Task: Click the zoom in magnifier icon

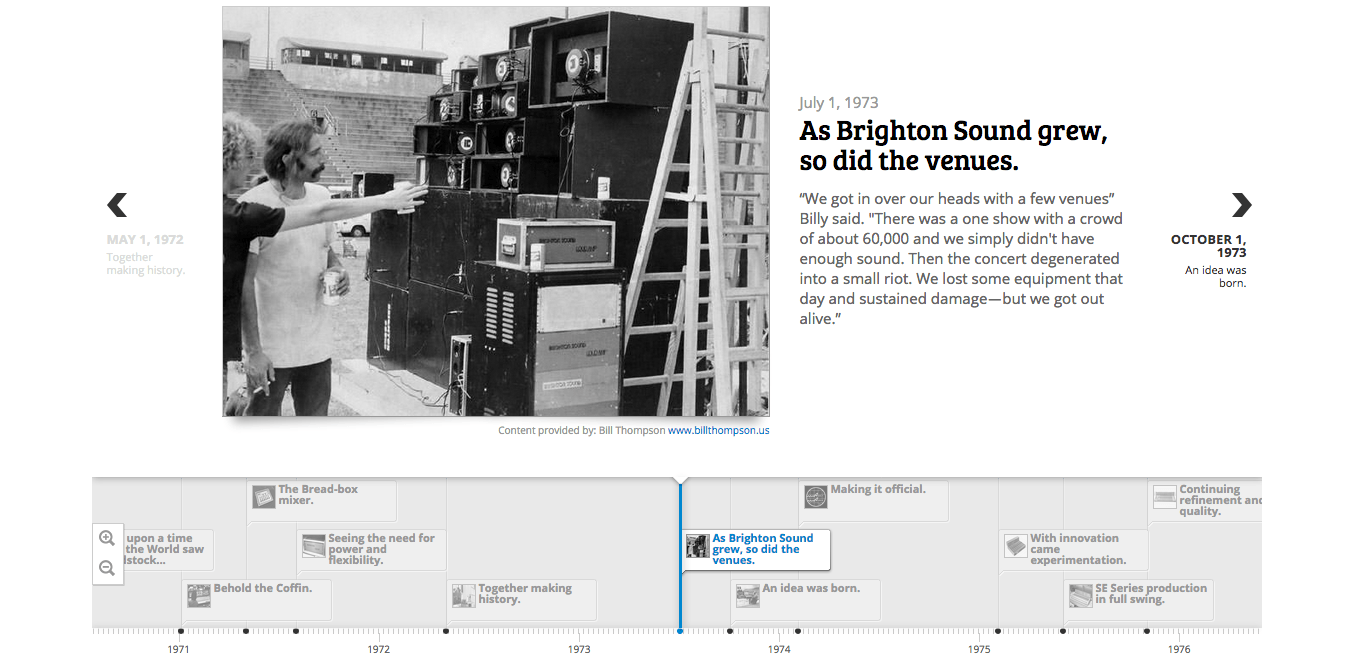Action: [107, 538]
